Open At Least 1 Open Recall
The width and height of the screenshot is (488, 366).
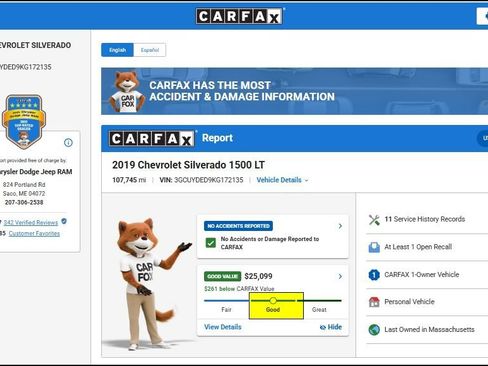click(x=418, y=247)
